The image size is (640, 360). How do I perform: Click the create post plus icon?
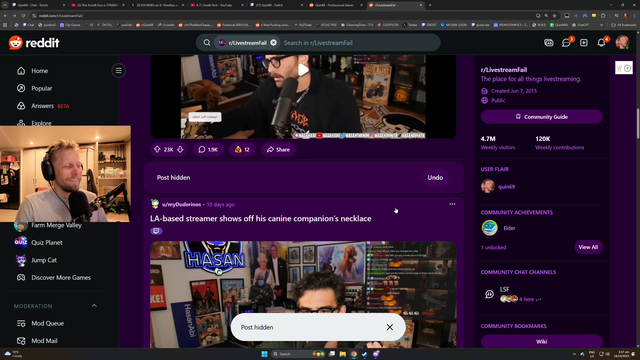coord(584,42)
